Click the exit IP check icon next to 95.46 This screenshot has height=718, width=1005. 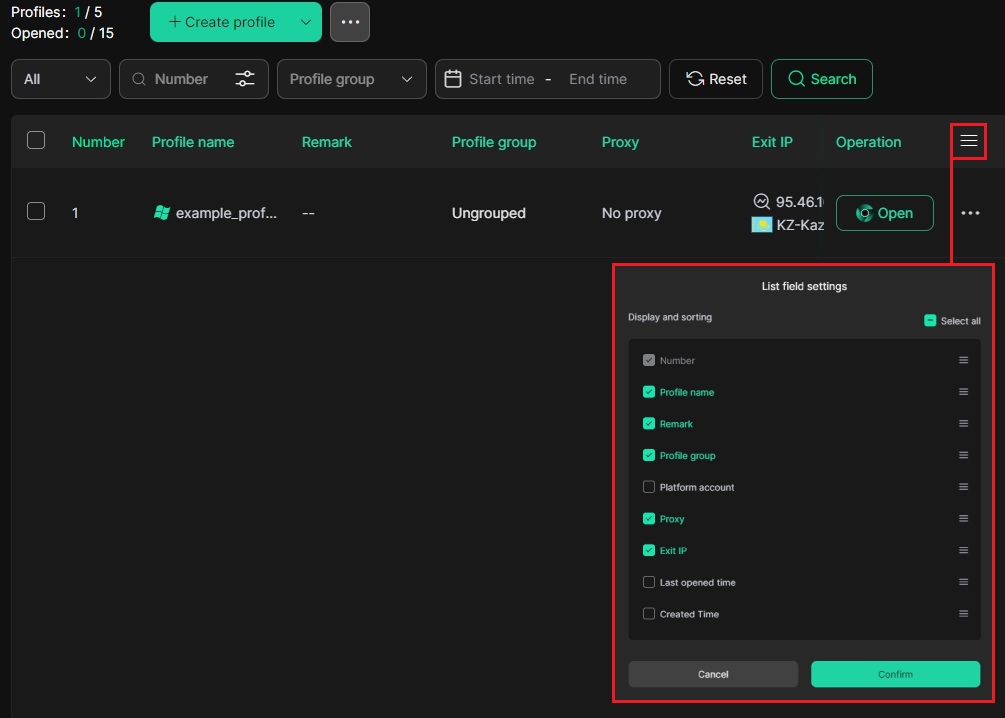[x=761, y=201]
